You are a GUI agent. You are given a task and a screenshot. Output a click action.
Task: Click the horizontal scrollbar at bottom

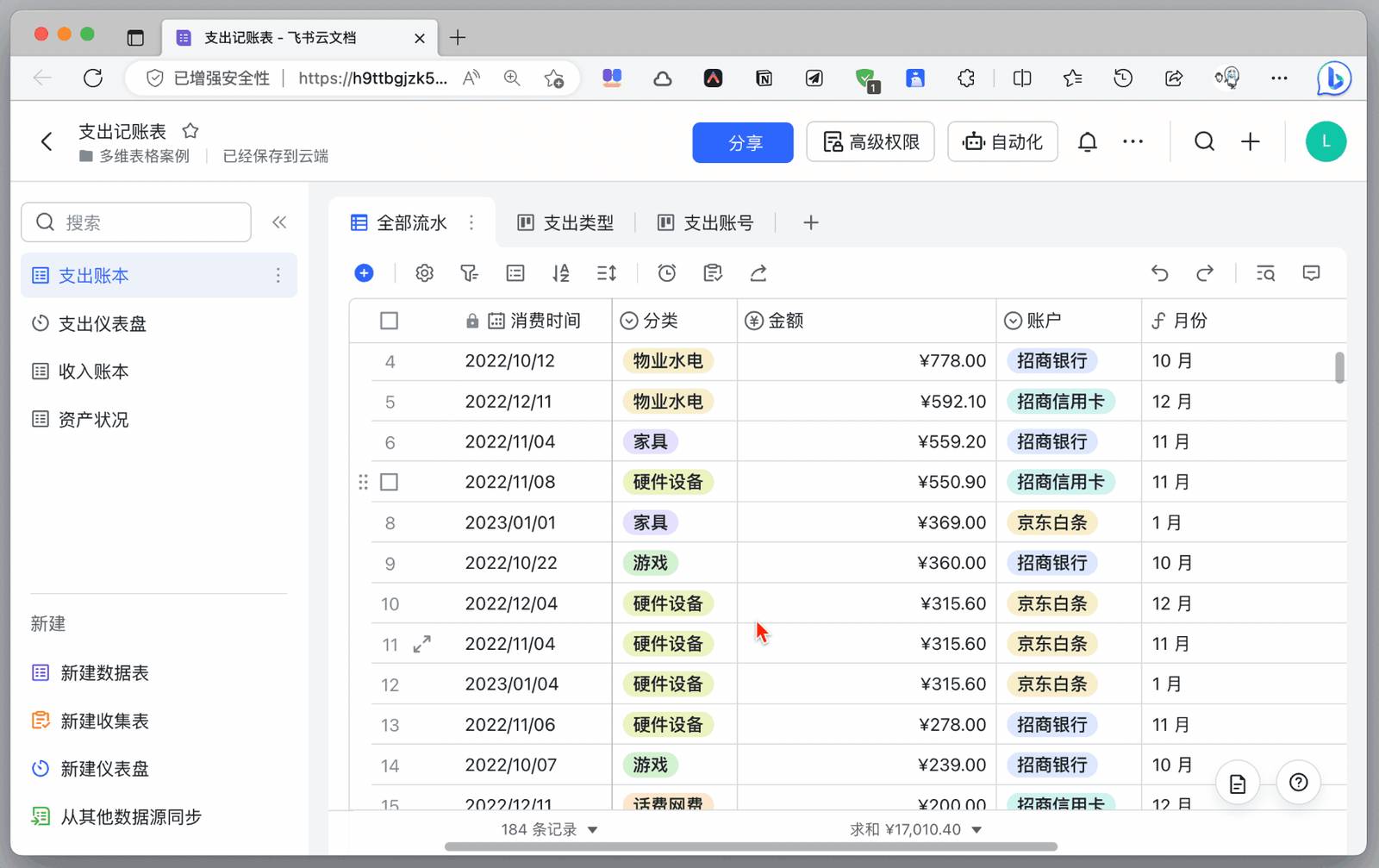tap(751, 846)
